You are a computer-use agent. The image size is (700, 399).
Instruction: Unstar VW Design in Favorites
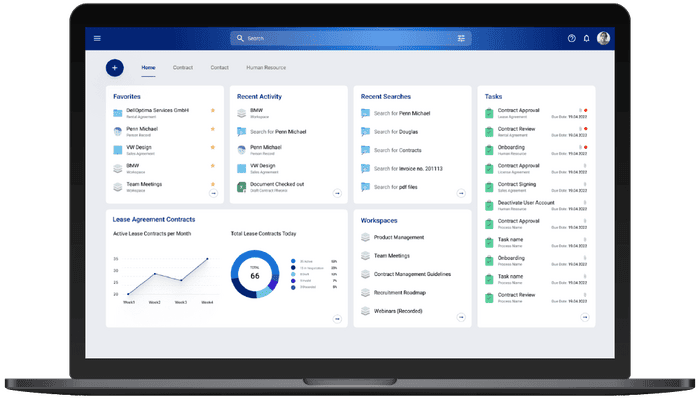click(213, 147)
